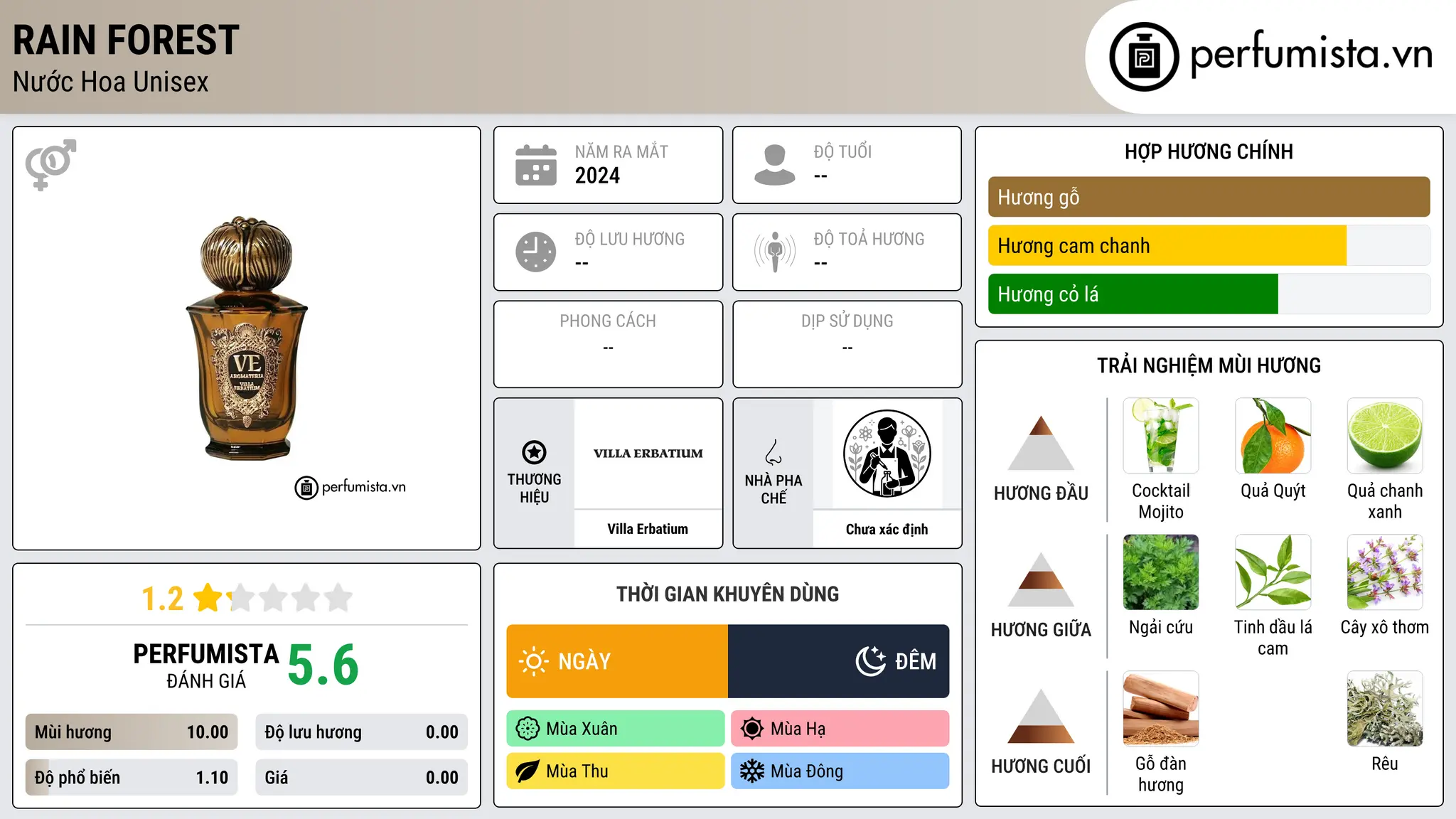Click the clock icon beside Độ lưu hương
This screenshot has height=819, width=1456.
pyautogui.click(x=536, y=252)
